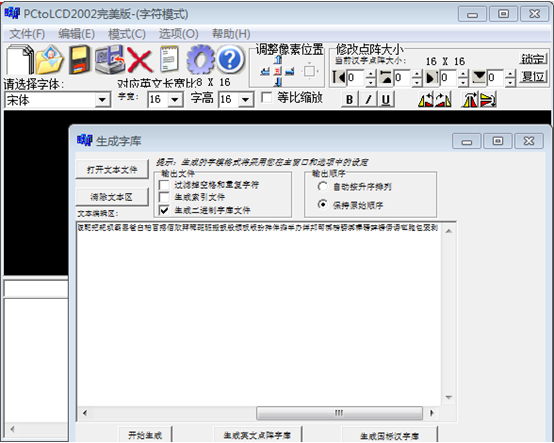
Task: Click the top-edge resize arrow icon
Action: pyautogui.click(x=385, y=77)
